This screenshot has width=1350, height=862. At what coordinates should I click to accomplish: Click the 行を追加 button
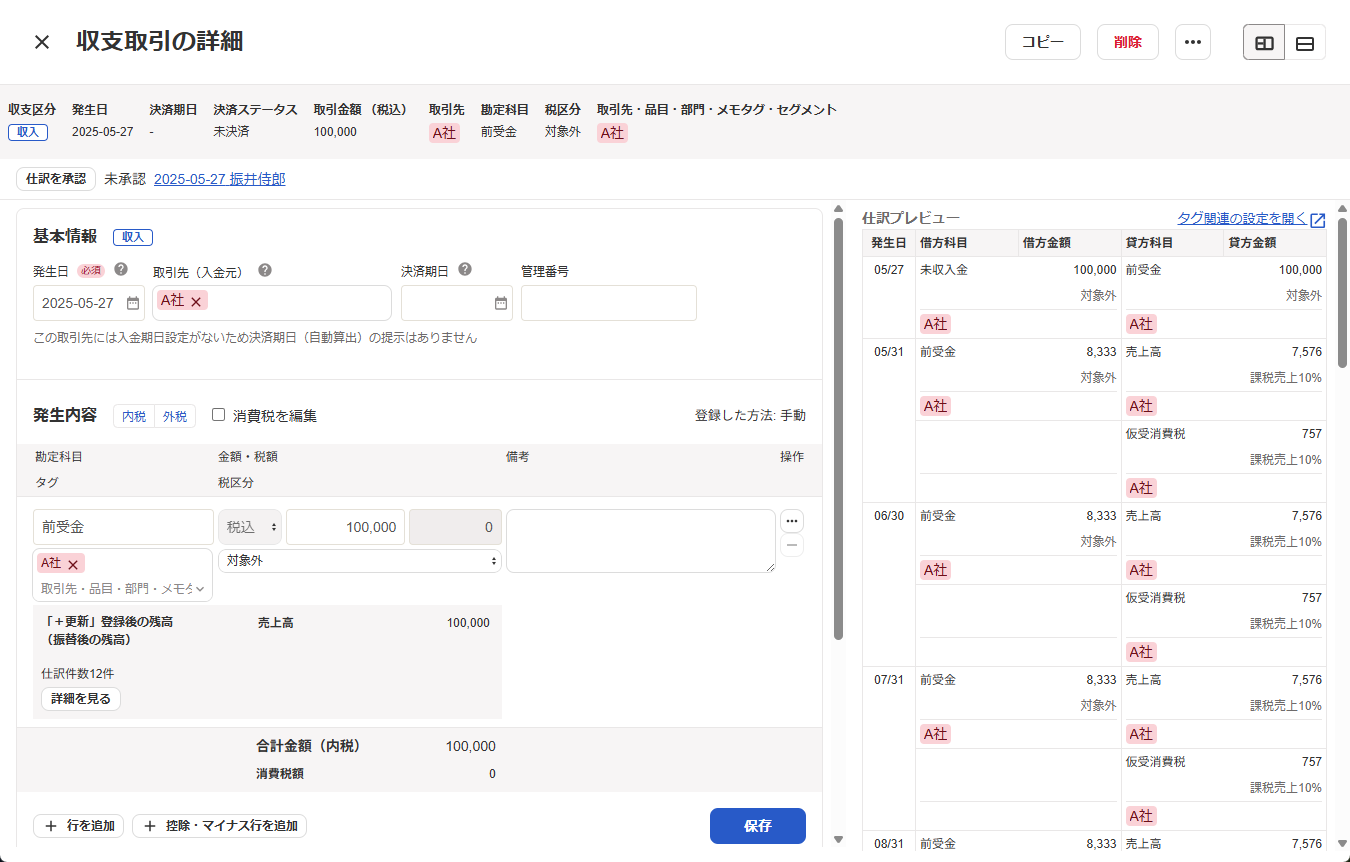79,826
